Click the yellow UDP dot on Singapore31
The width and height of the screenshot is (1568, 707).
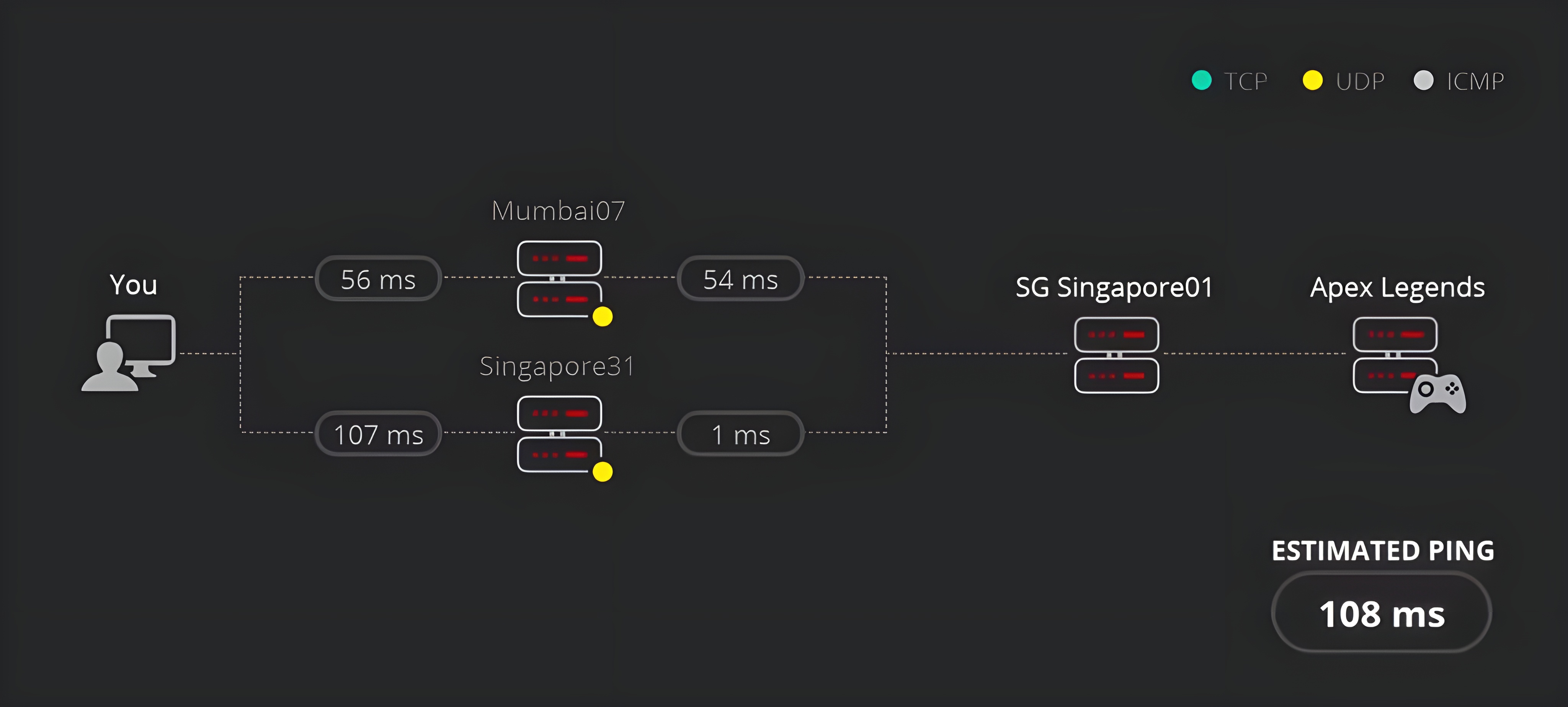pyautogui.click(x=603, y=472)
